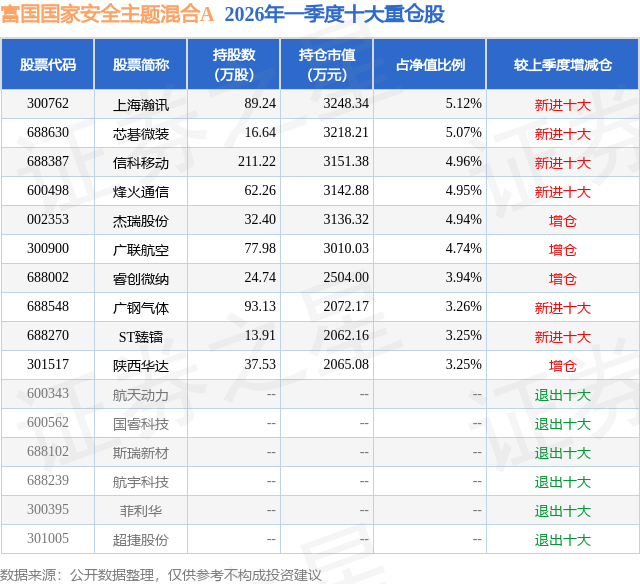
Task: Click stock name 烽火通信
Action: pyautogui.click(x=141, y=192)
